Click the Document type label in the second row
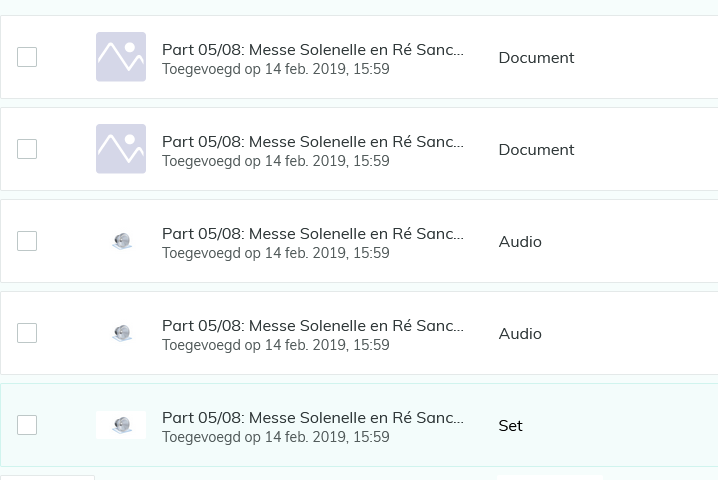This screenshot has height=480, width=718. coord(536,150)
